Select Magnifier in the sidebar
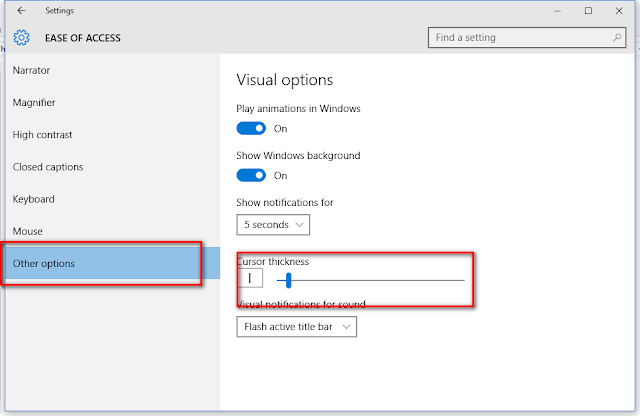The width and height of the screenshot is (640, 416). pos(34,103)
